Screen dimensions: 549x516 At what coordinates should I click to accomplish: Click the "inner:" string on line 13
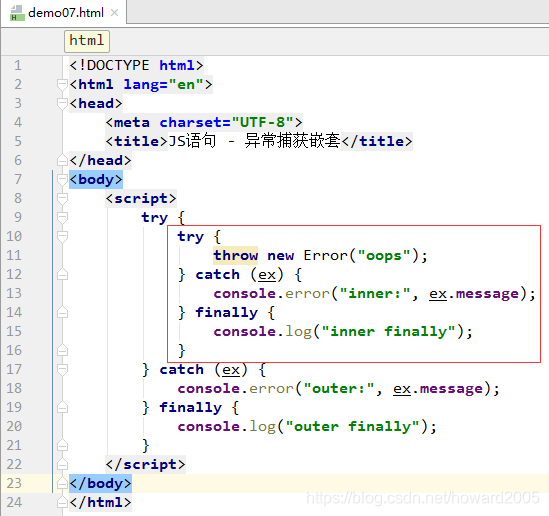tap(375, 293)
